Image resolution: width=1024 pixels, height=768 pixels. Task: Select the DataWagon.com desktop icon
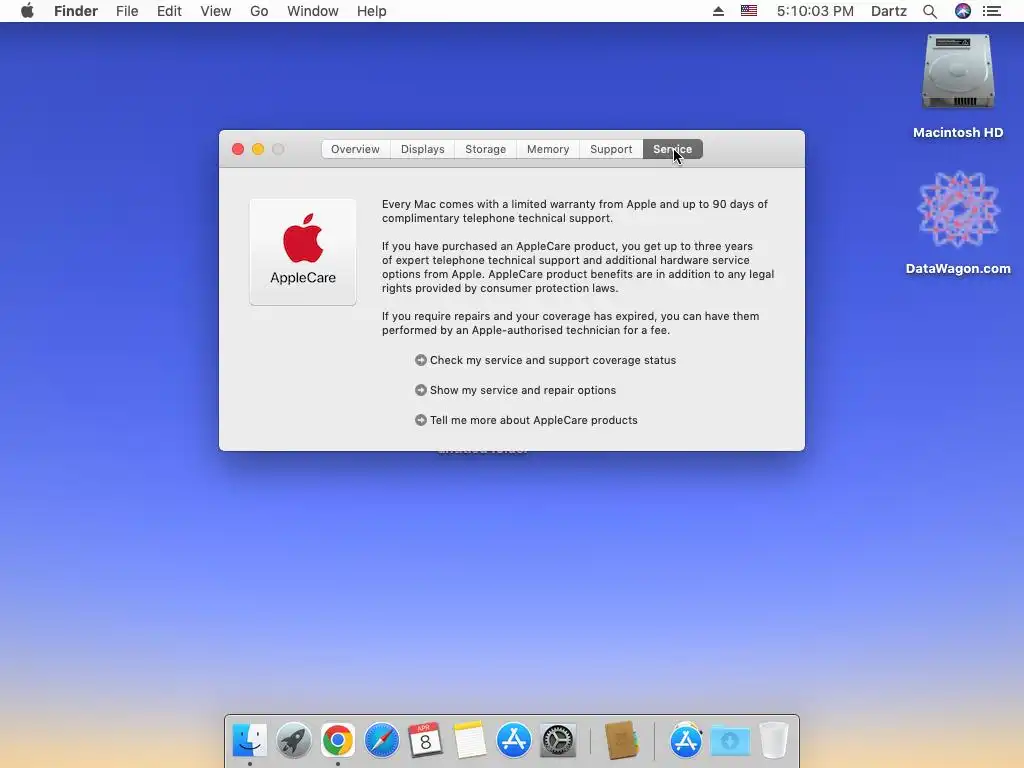958,222
